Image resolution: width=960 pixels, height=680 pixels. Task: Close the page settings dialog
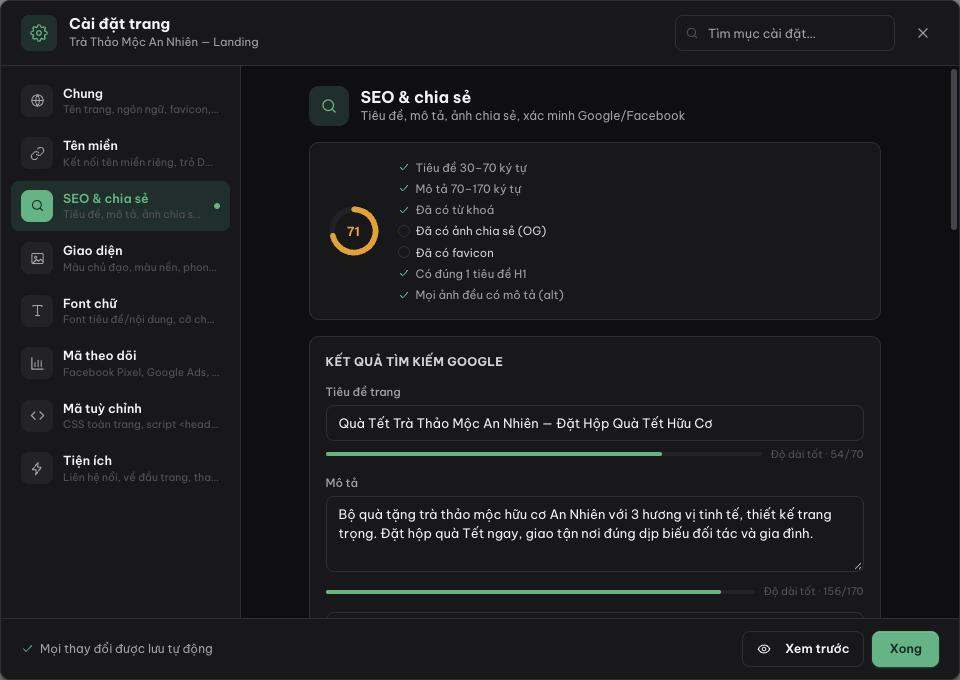(923, 33)
